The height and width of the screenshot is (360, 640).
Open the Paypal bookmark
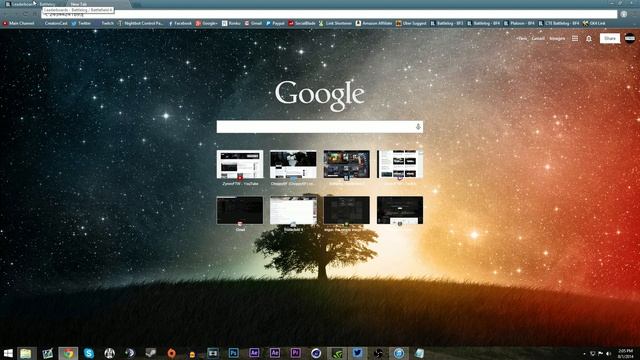(x=275, y=24)
